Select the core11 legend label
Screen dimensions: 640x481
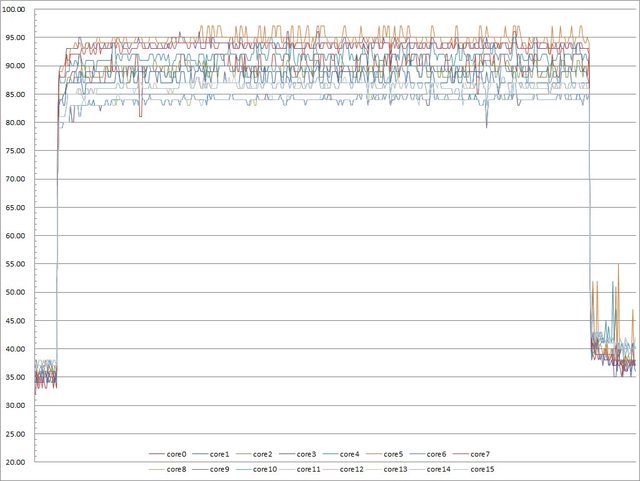tap(309, 468)
